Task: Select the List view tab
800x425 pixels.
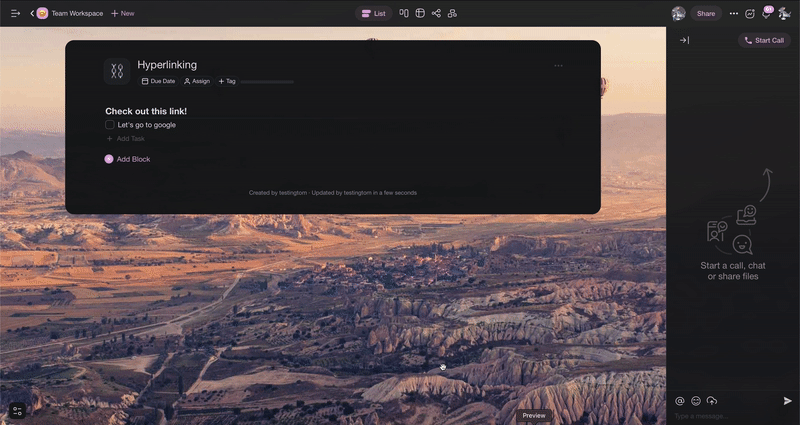Action: 373,13
